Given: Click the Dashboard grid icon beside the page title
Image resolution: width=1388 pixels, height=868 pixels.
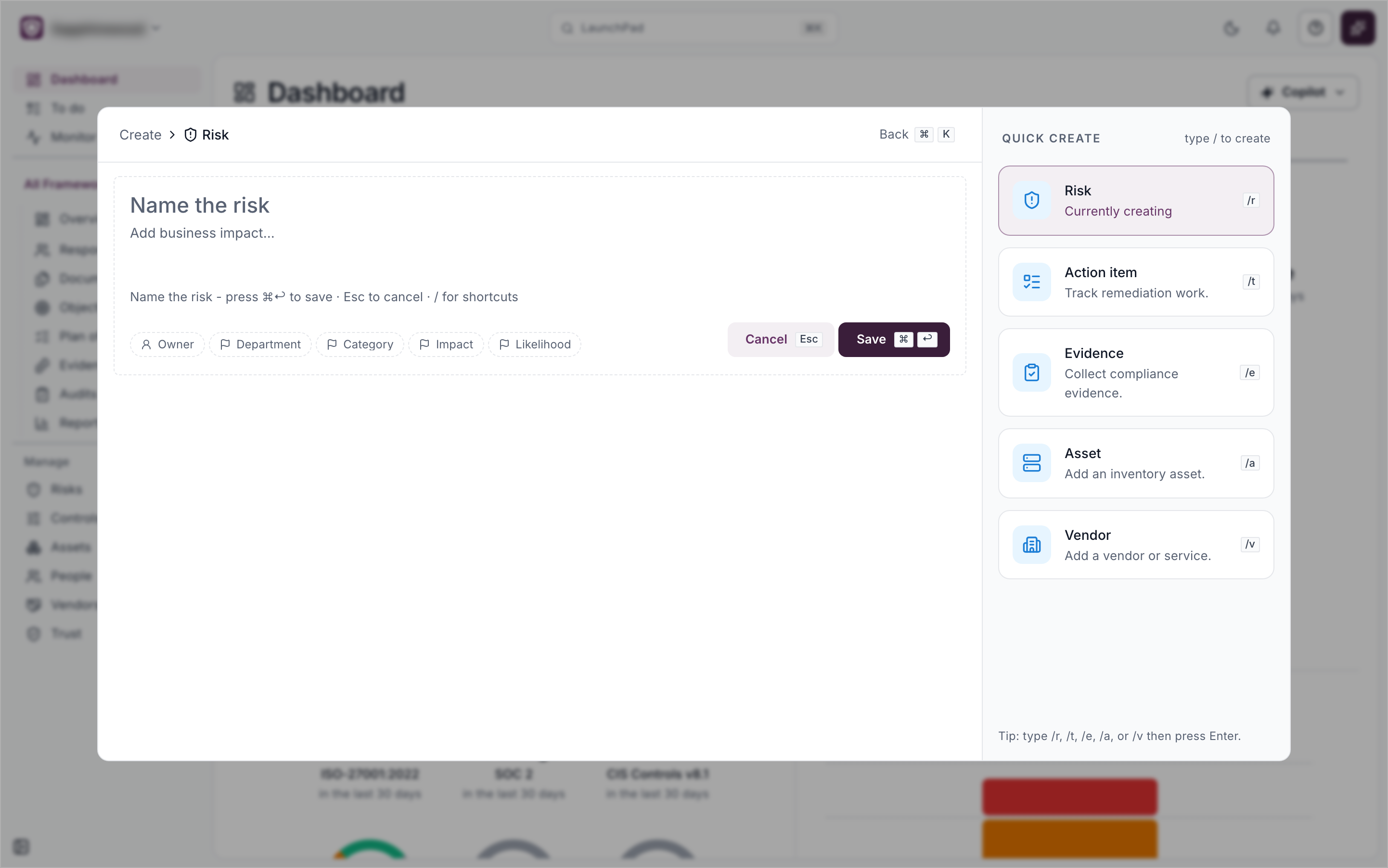Looking at the screenshot, I should (x=244, y=92).
